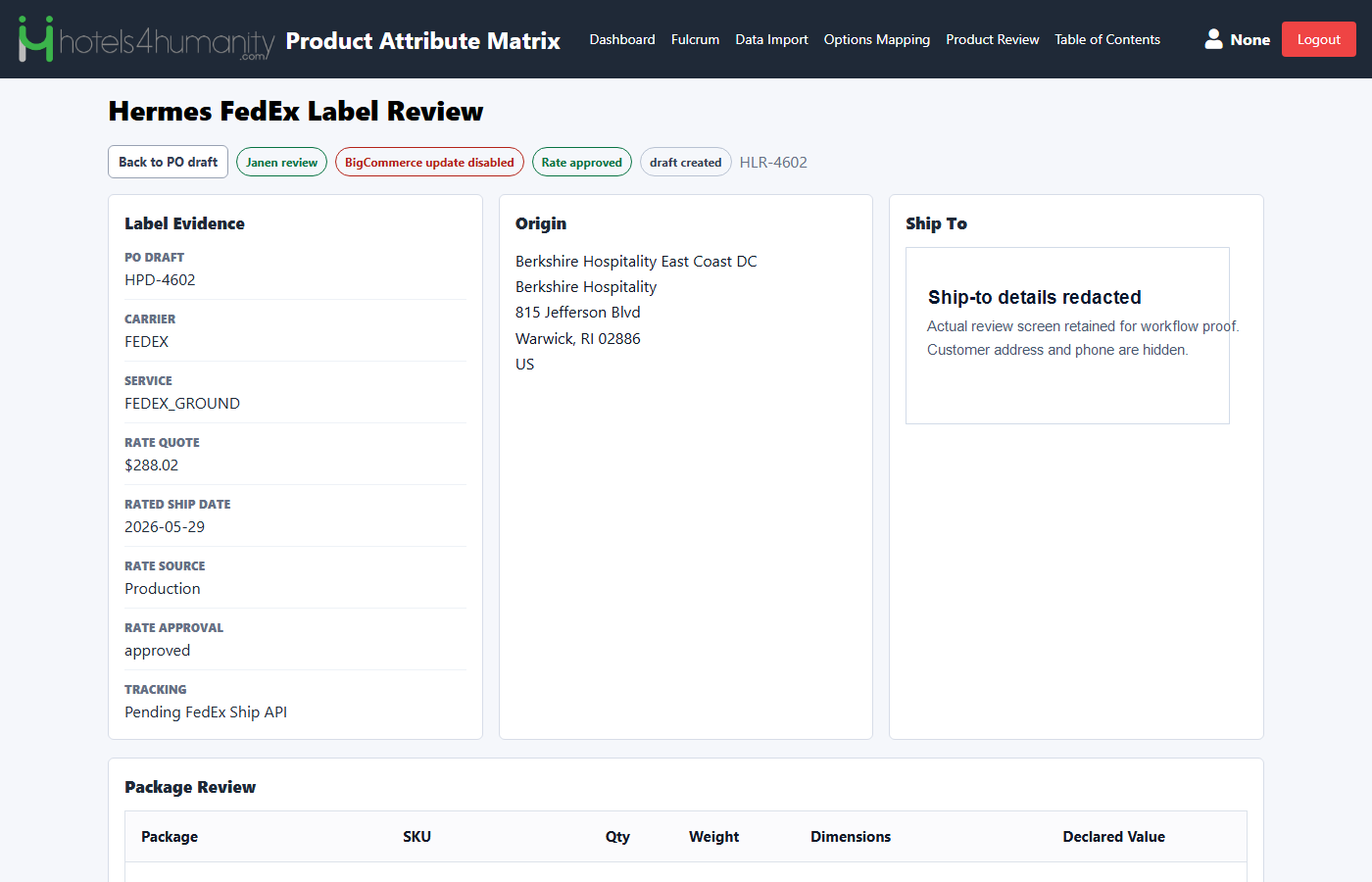This screenshot has width=1372, height=882.
Task: Click the Declared Value column header
Action: click(x=1114, y=837)
